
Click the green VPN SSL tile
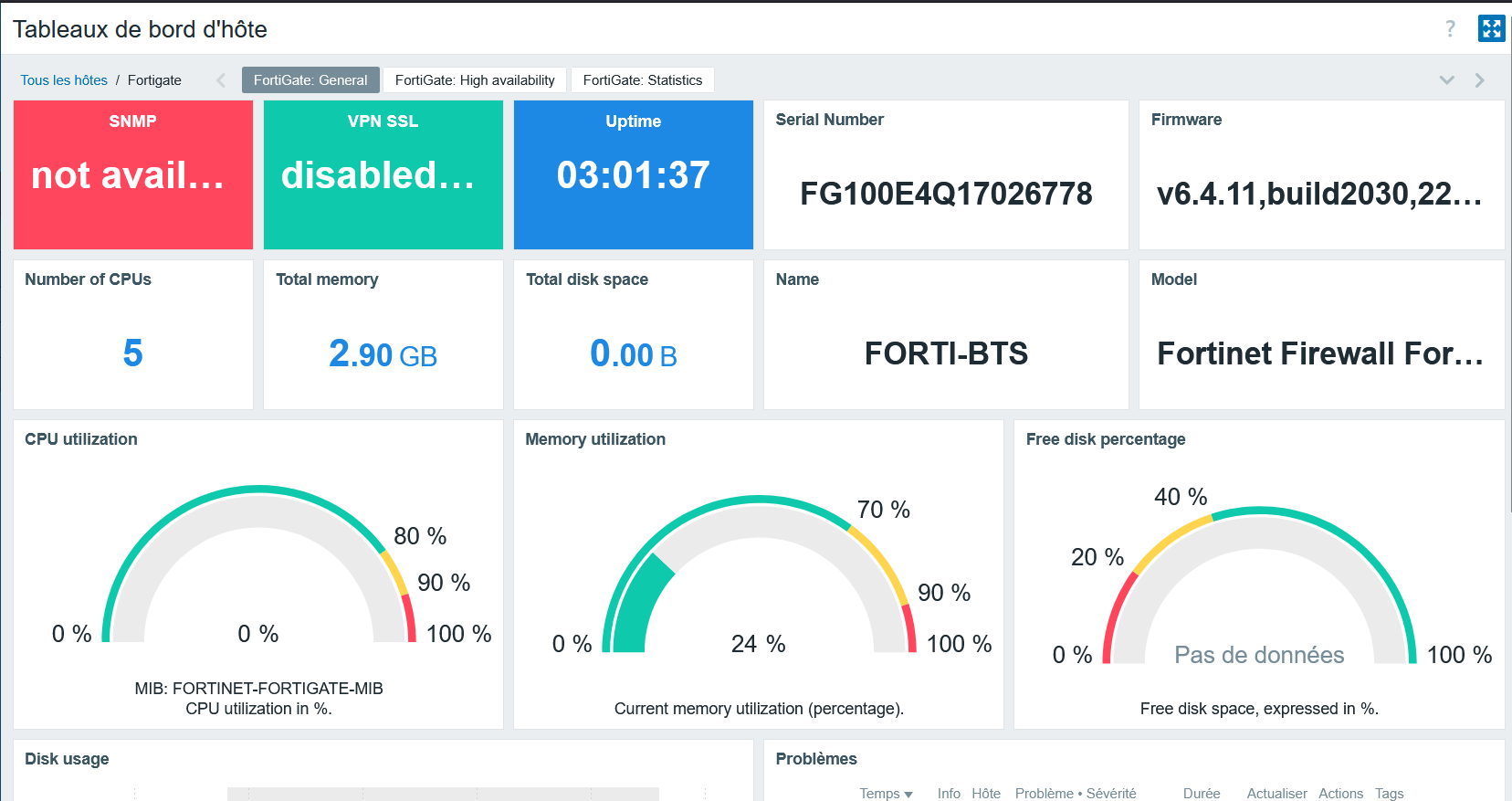tap(383, 174)
